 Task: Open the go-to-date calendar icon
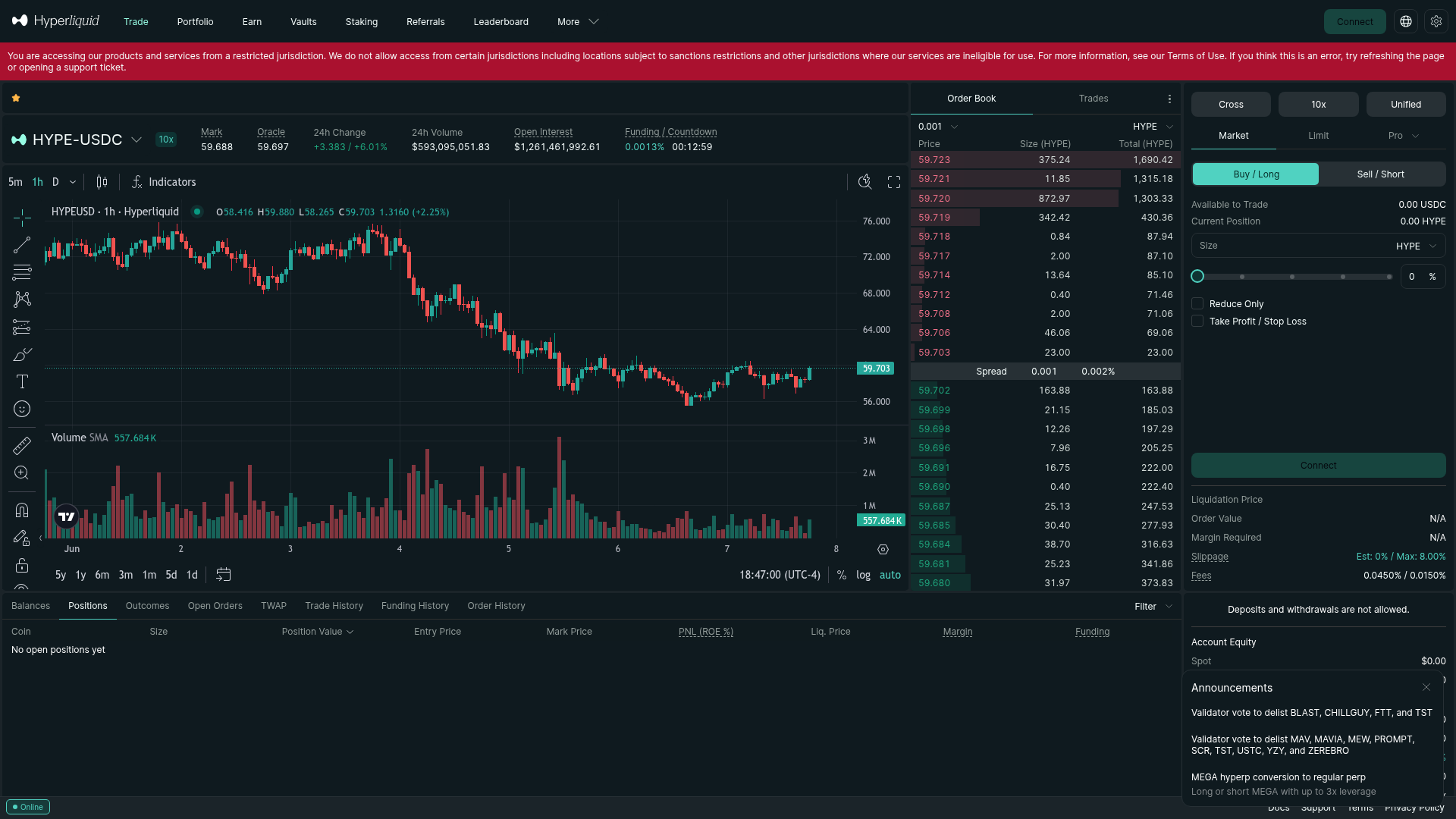click(223, 575)
